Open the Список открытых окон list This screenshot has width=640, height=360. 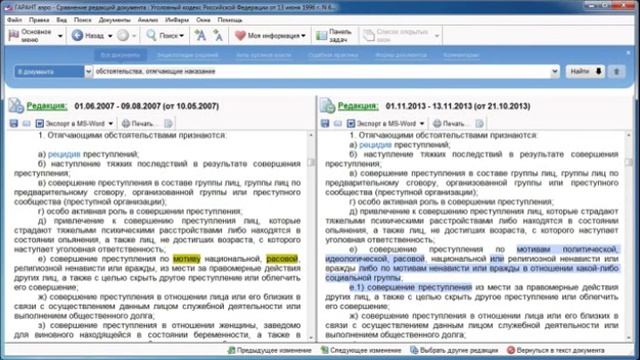(x=401, y=36)
